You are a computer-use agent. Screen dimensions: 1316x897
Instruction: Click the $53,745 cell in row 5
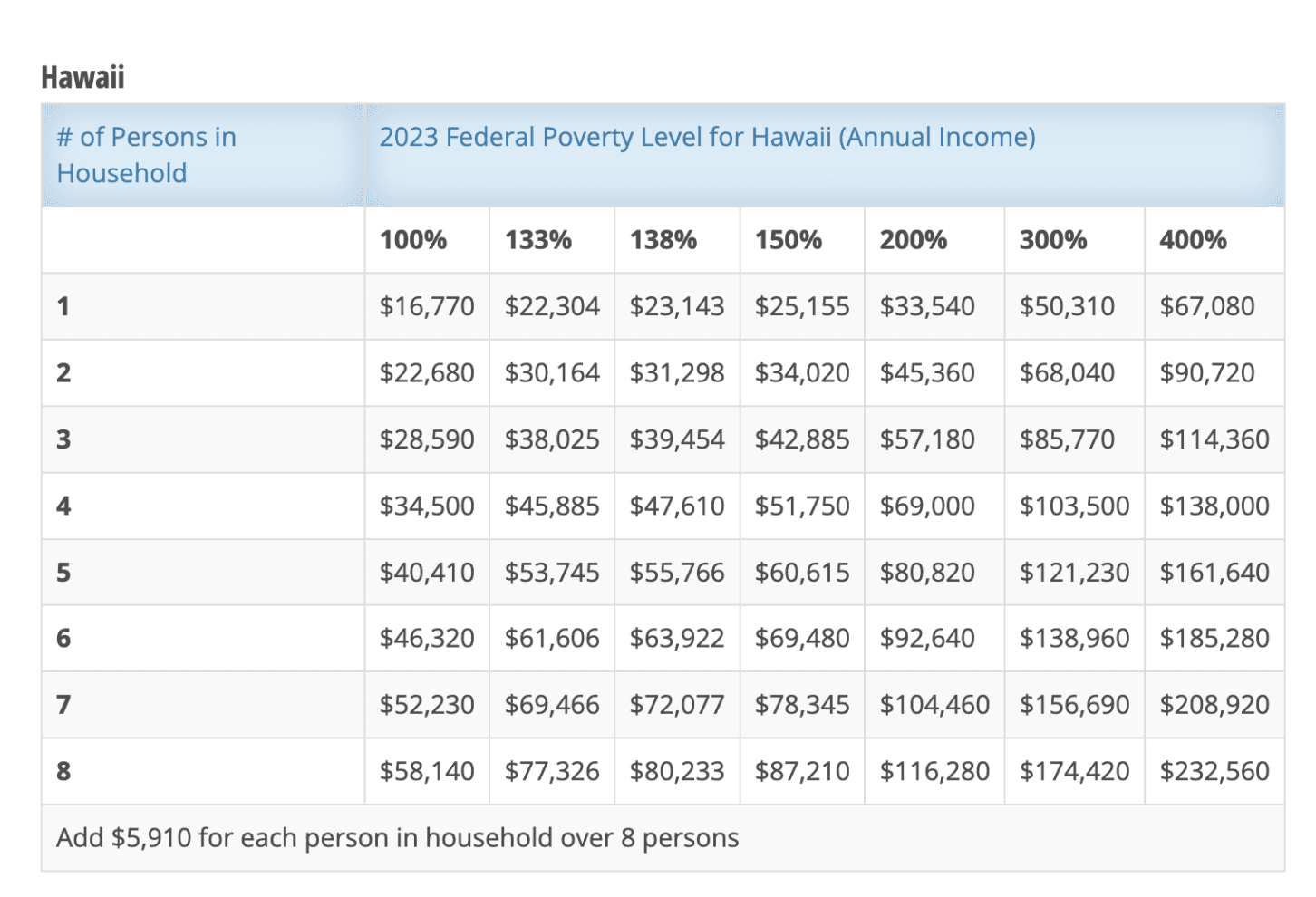(x=552, y=573)
